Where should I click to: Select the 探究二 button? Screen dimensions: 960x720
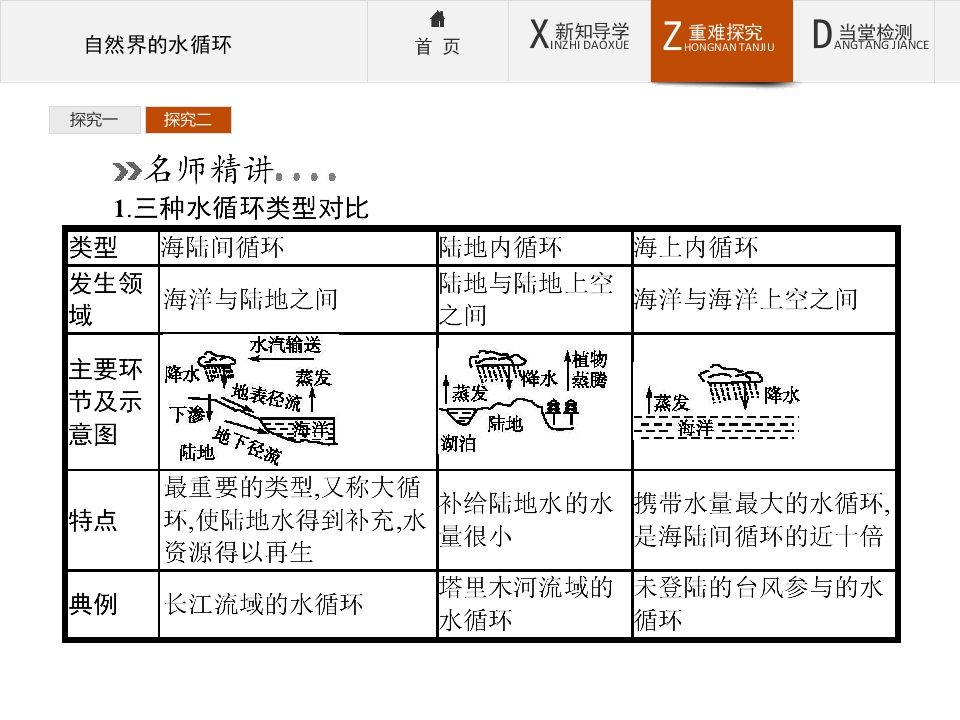click(188, 119)
